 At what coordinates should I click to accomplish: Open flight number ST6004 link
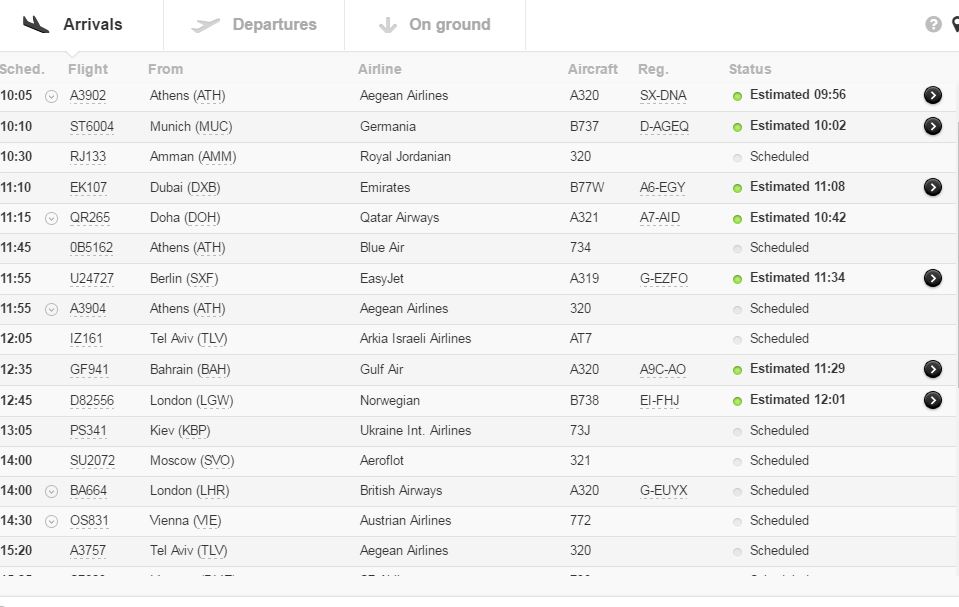tap(91, 127)
